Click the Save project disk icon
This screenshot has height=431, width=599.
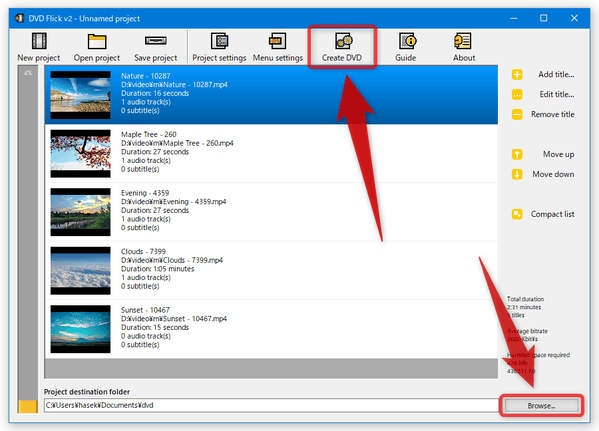pyautogui.click(x=155, y=41)
